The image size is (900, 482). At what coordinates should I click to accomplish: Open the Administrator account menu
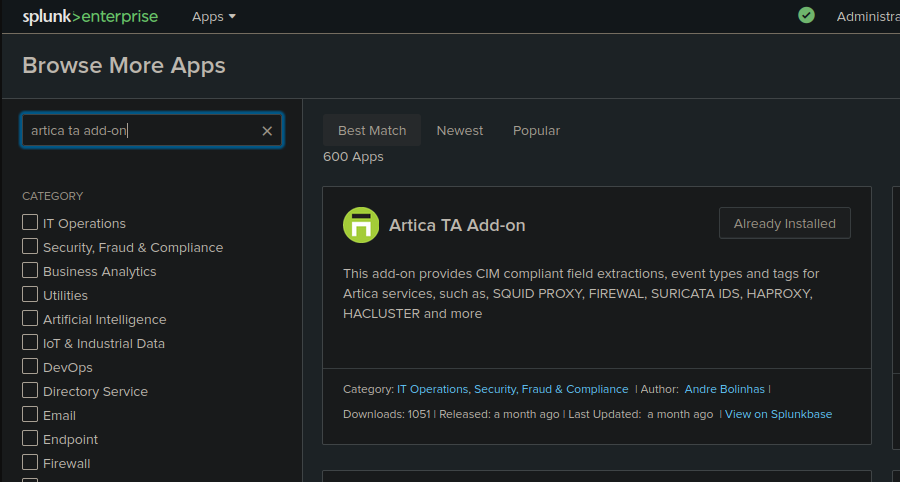click(868, 17)
